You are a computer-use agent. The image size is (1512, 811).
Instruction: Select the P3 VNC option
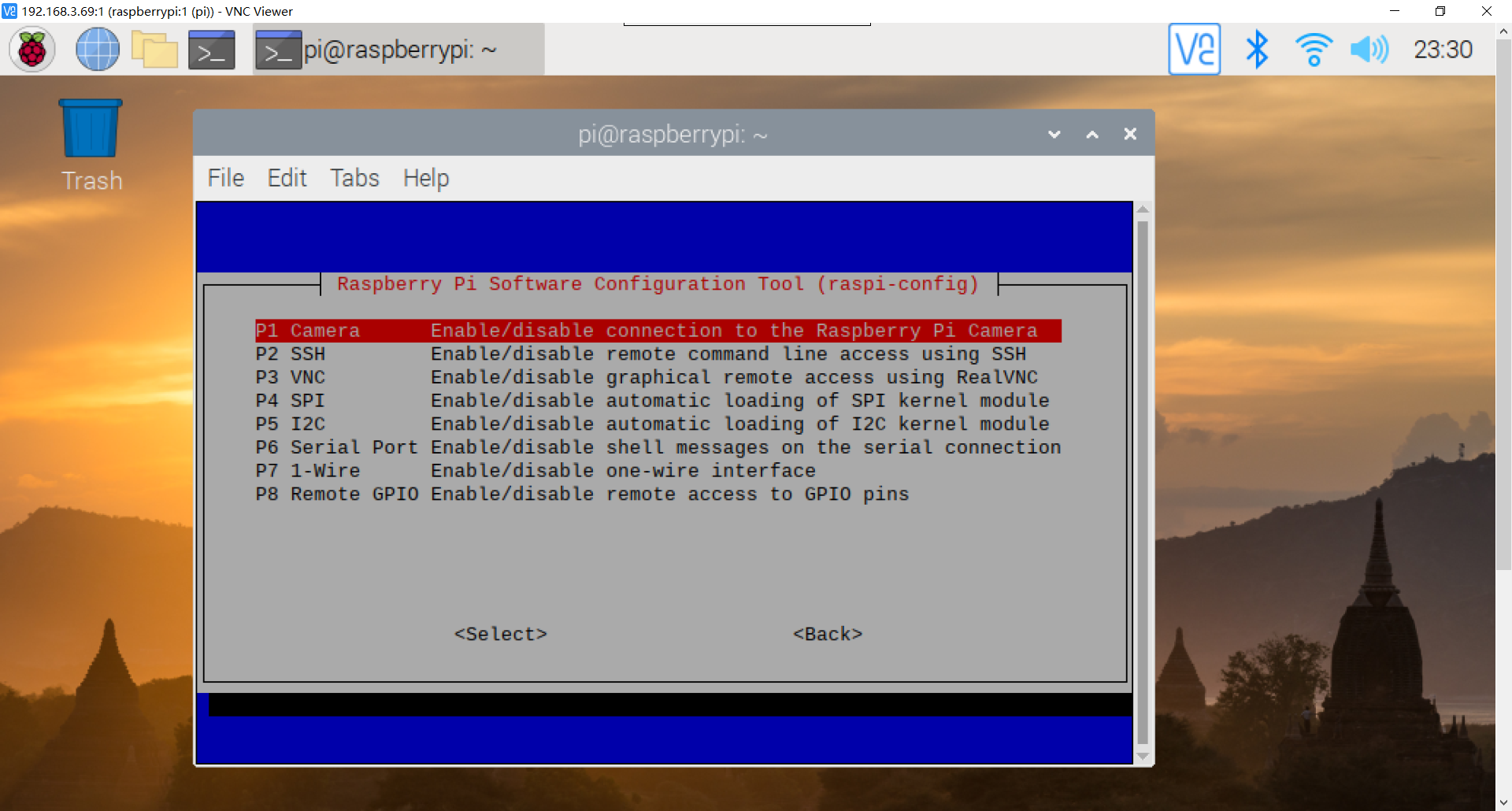coord(658,377)
